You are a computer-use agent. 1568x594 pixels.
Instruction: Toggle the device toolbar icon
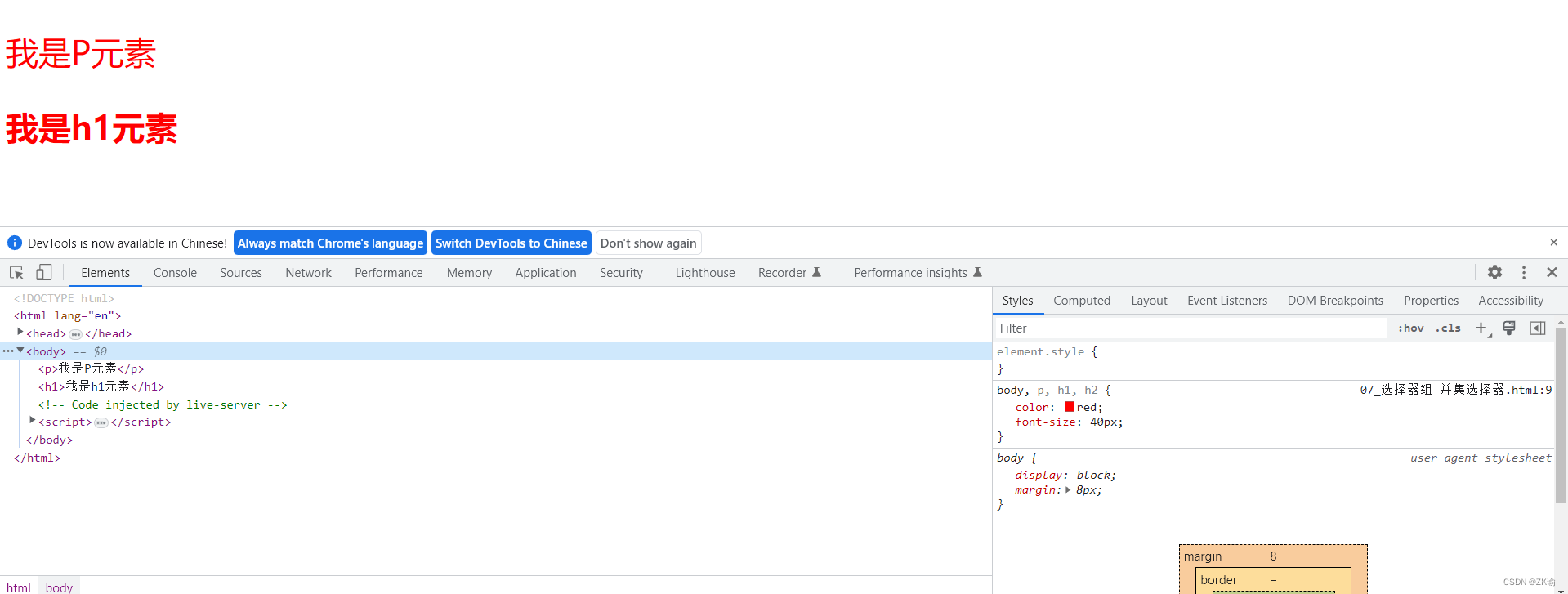point(43,273)
